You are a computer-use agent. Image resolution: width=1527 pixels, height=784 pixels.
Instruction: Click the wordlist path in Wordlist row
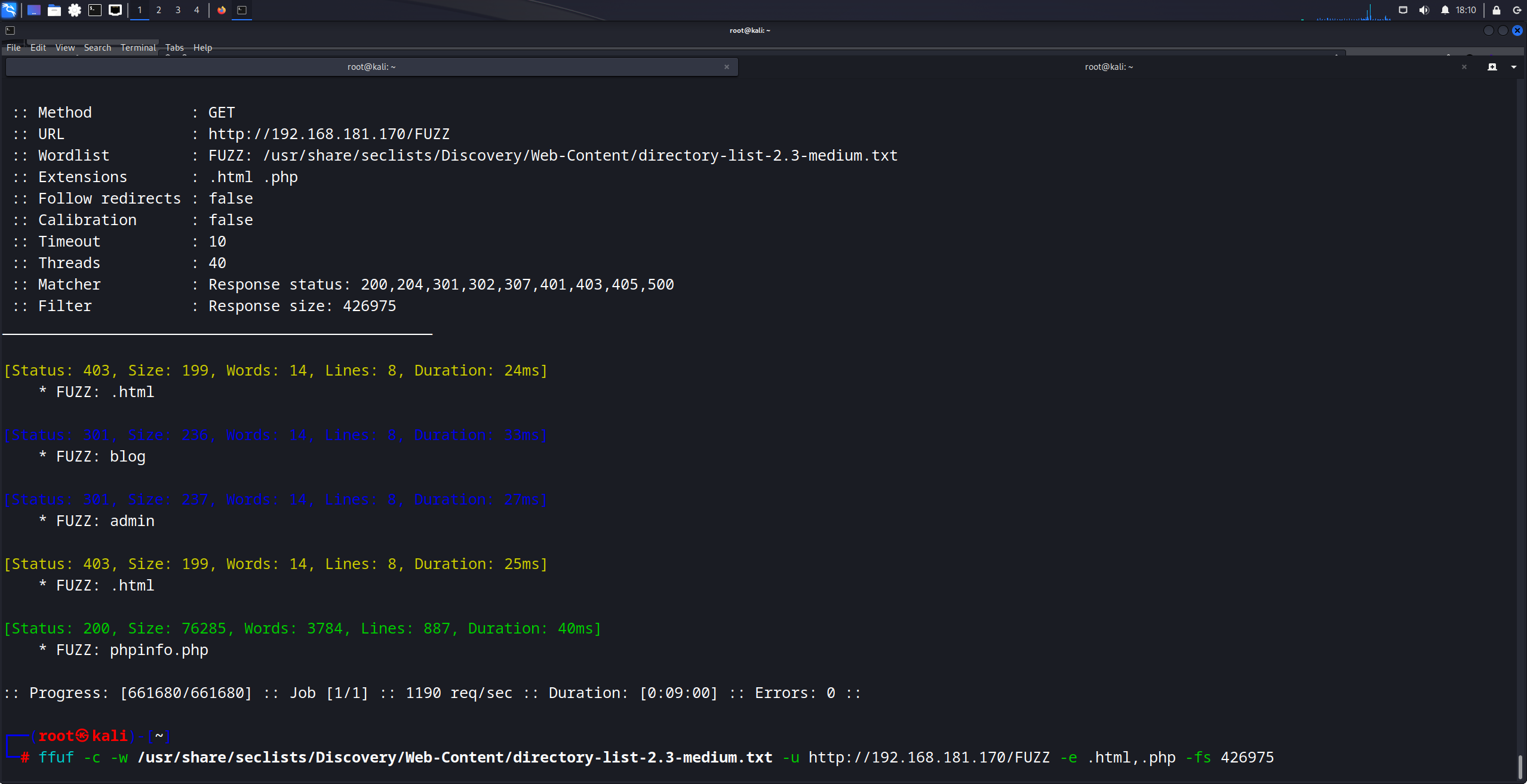[580, 155]
